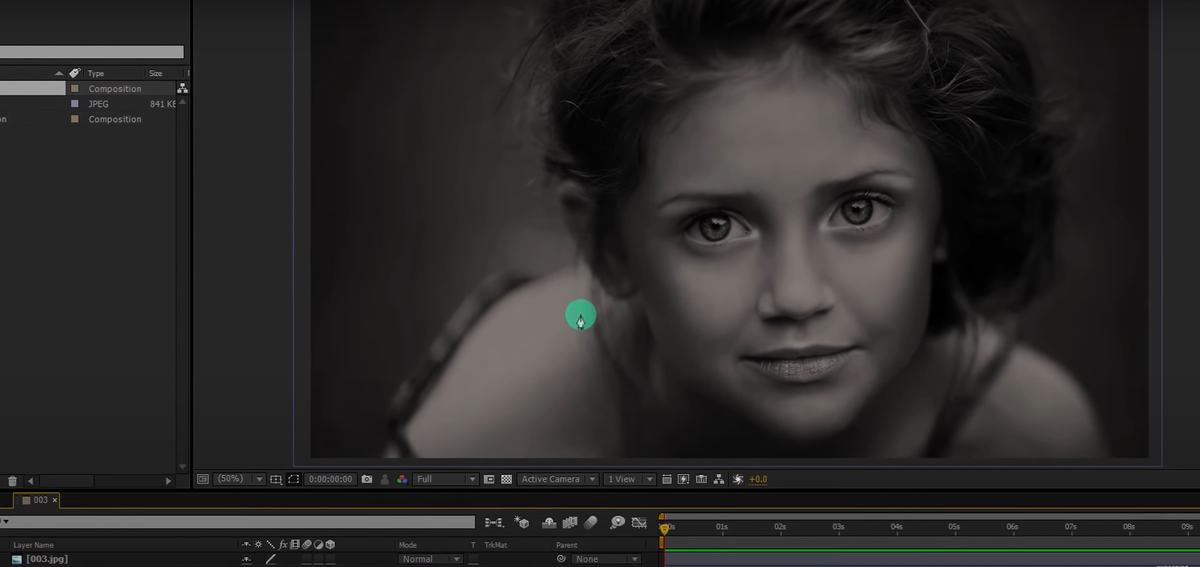
Task: Take a snapshot with the camera icon
Action: pos(367,479)
